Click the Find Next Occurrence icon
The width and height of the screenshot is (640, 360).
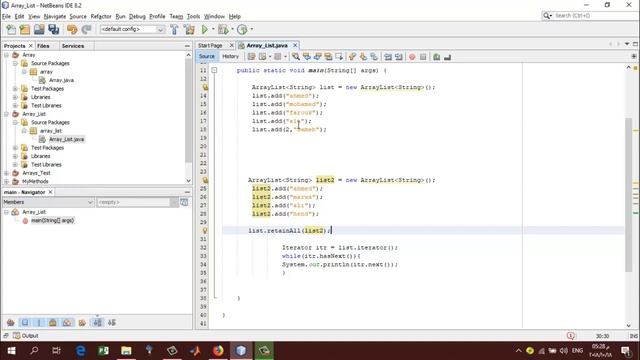317,57
